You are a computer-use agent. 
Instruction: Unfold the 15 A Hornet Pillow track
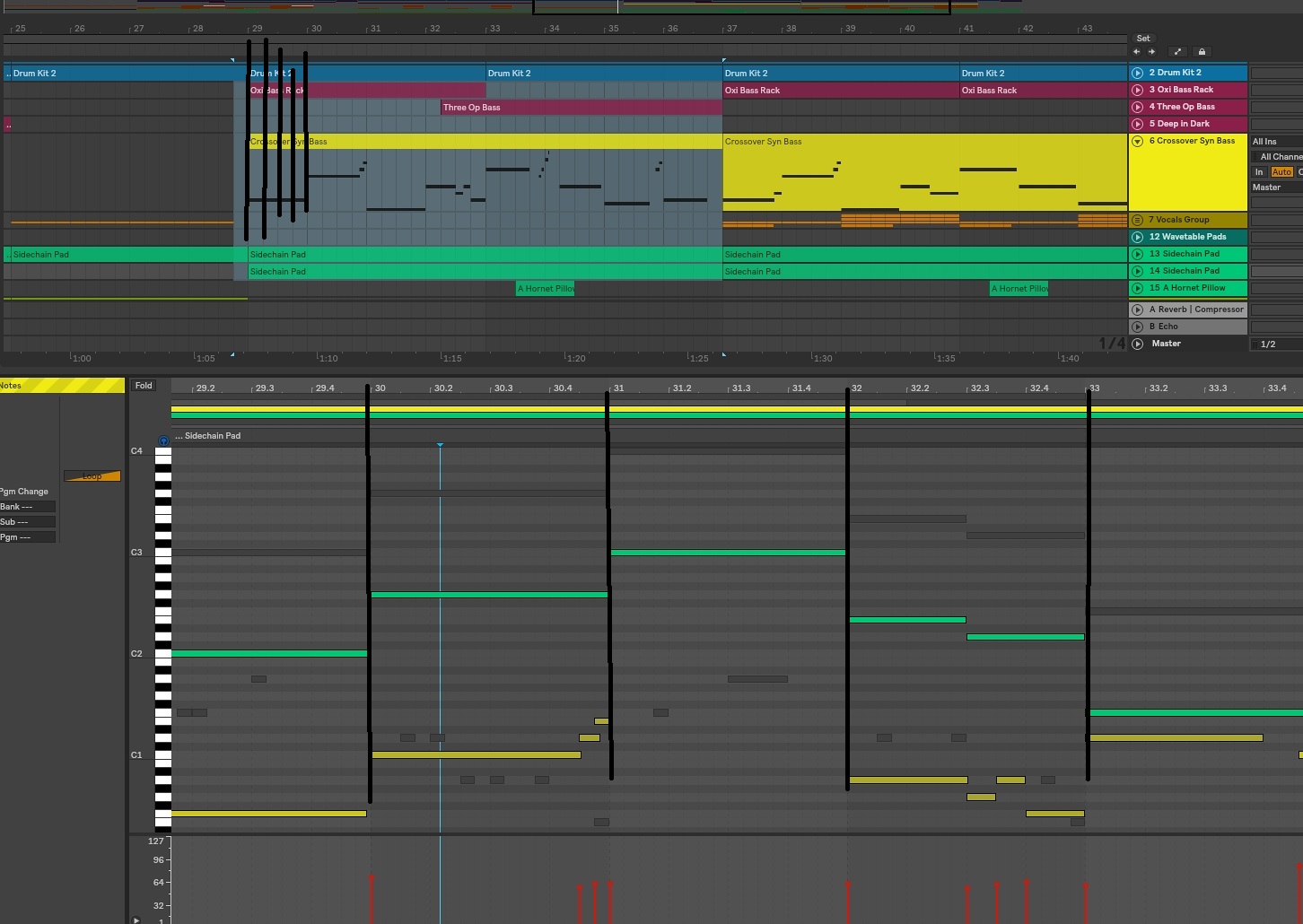coord(1138,288)
